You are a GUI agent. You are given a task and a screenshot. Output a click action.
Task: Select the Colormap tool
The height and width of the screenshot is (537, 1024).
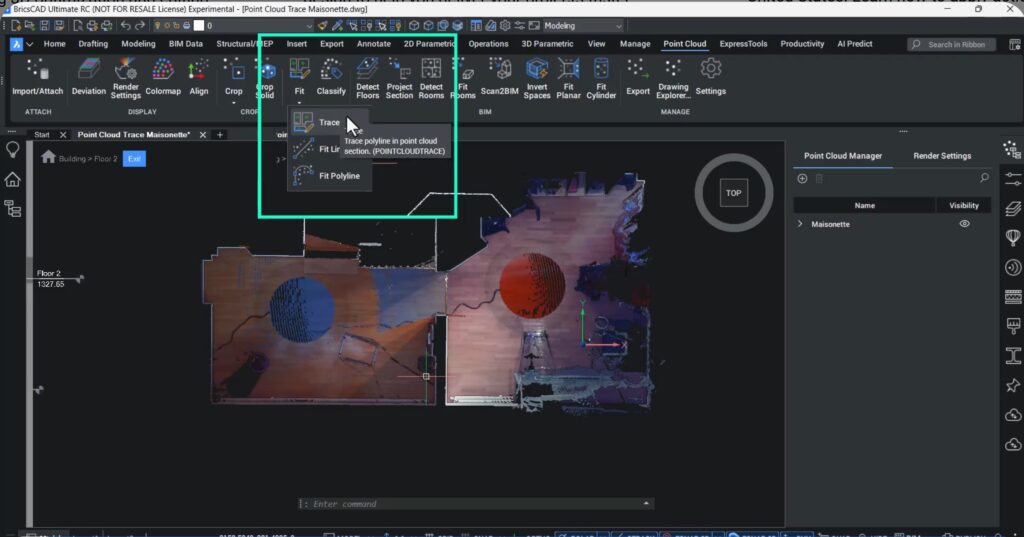point(163,78)
